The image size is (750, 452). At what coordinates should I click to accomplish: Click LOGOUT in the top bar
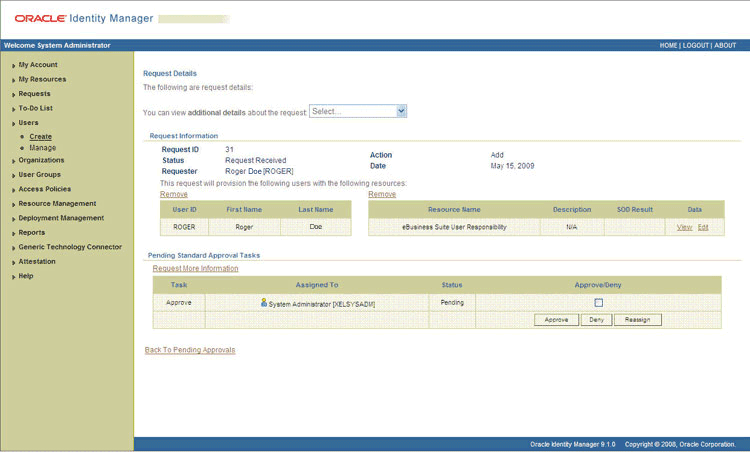pyautogui.click(x=695, y=45)
